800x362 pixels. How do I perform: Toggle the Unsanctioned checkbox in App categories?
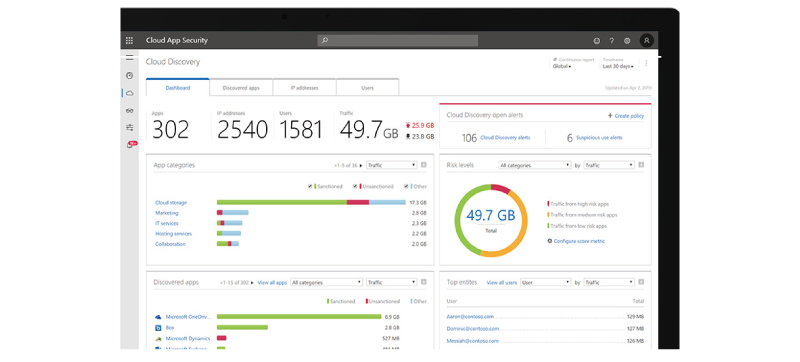coord(355,186)
